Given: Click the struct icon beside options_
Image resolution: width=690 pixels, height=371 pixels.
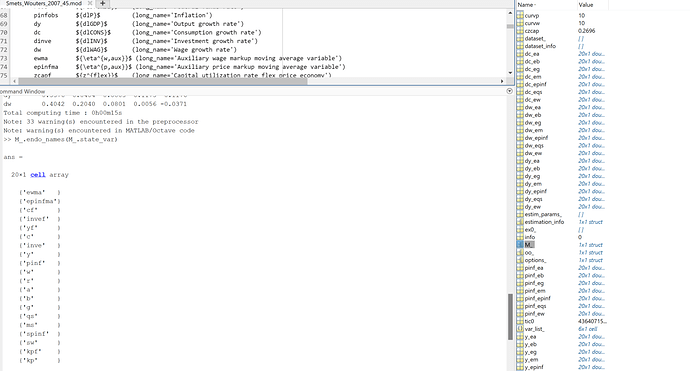Looking at the screenshot, I should [520, 260].
